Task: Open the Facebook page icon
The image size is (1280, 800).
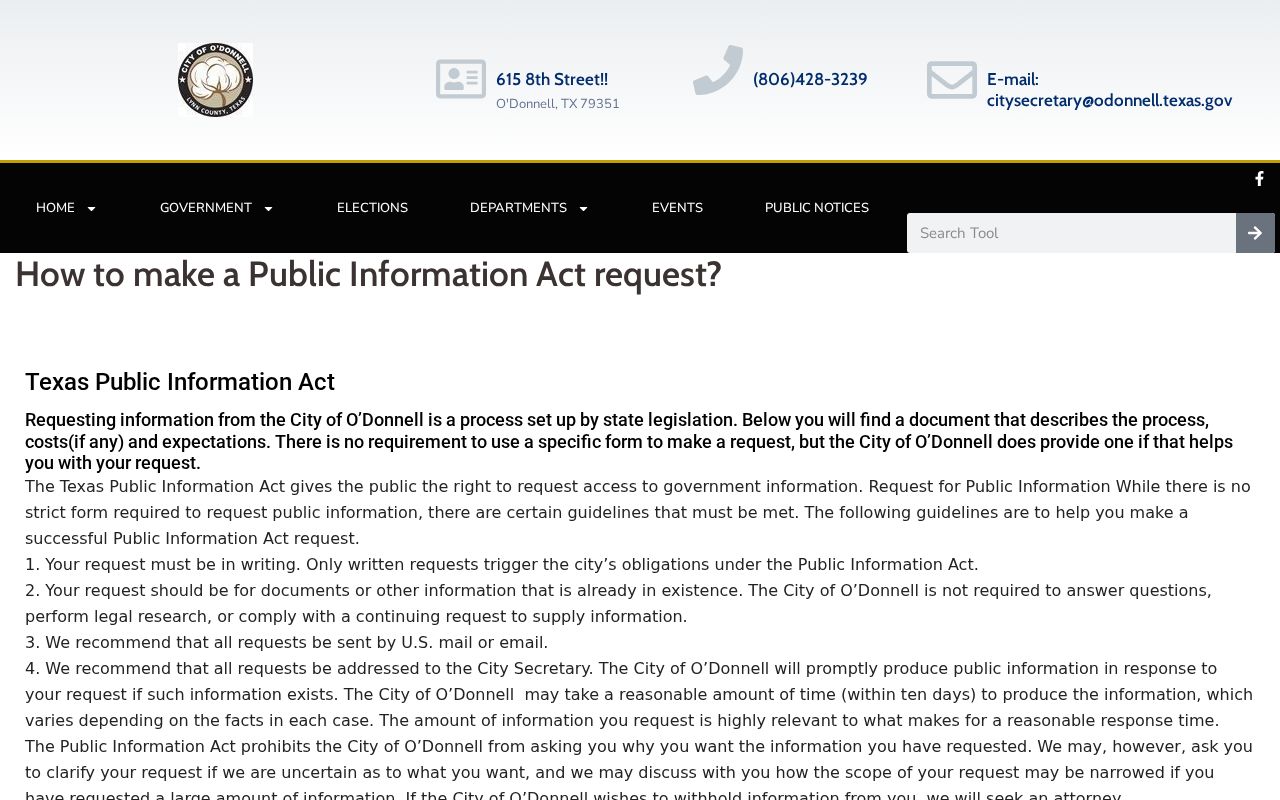Action: click(x=1259, y=179)
